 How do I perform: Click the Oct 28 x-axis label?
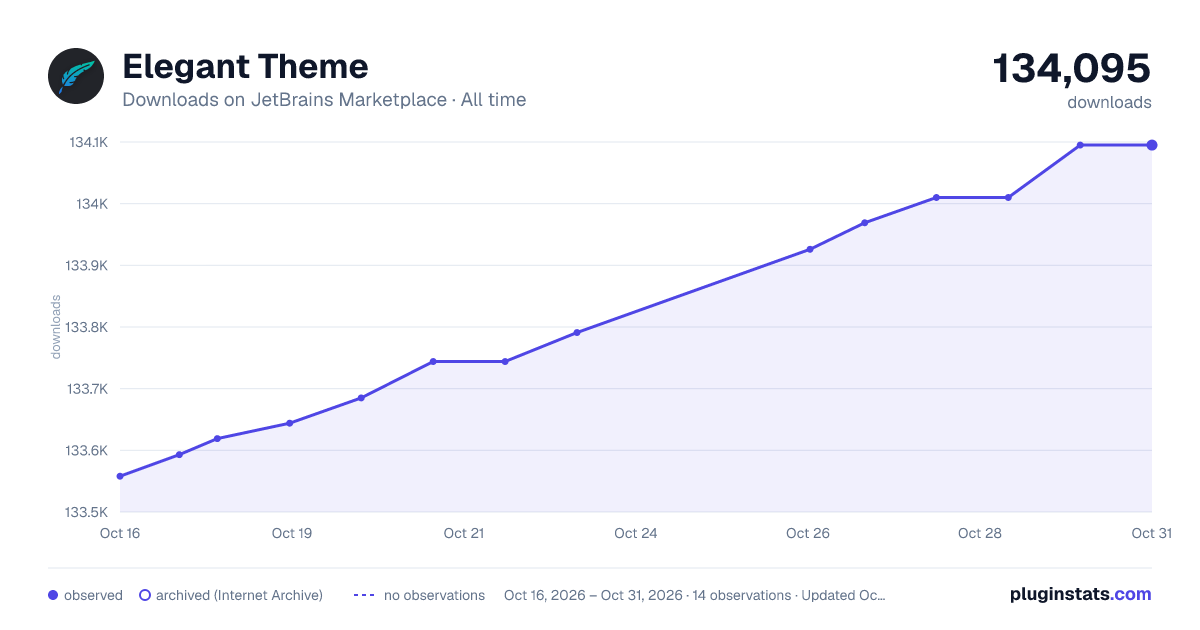coord(980,533)
